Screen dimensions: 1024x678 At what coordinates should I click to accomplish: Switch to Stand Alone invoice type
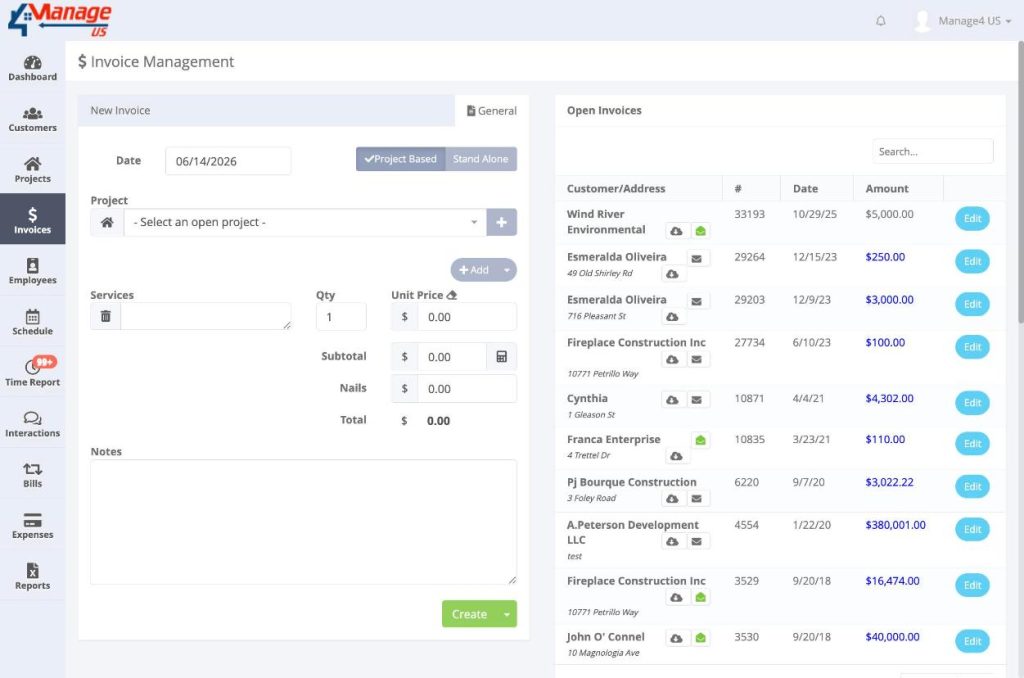[x=481, y=159]
